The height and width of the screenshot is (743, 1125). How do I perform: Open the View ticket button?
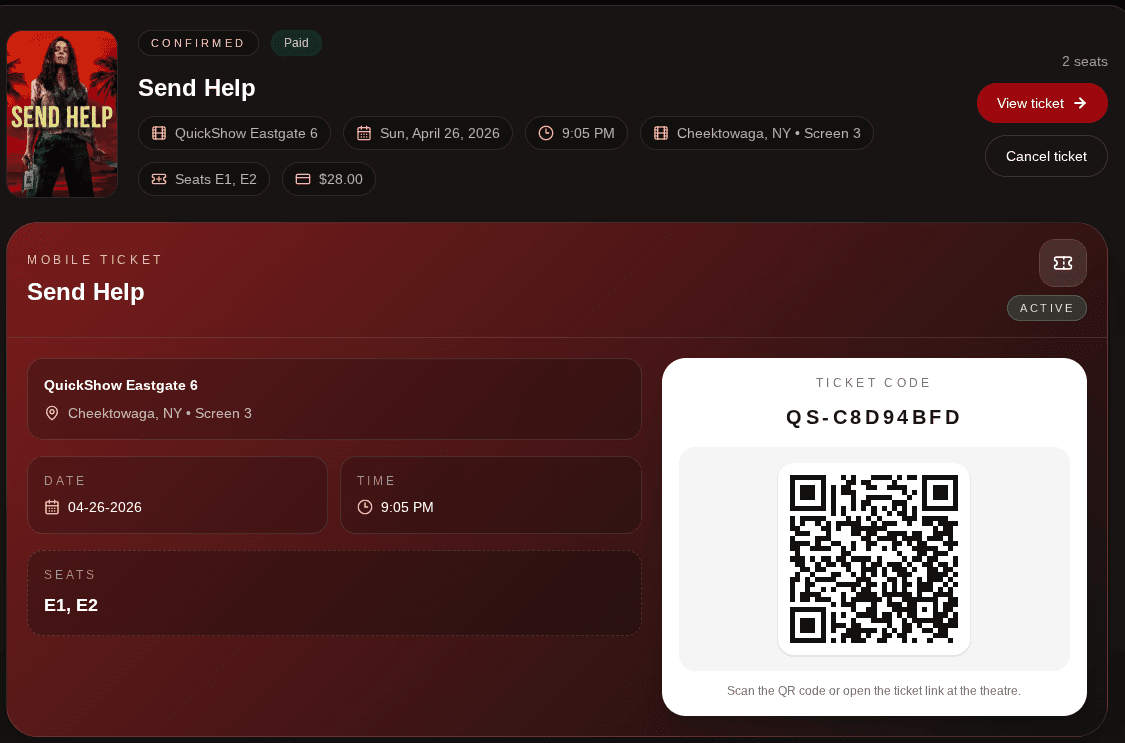pyautogui.click(x=1042, y=103)
